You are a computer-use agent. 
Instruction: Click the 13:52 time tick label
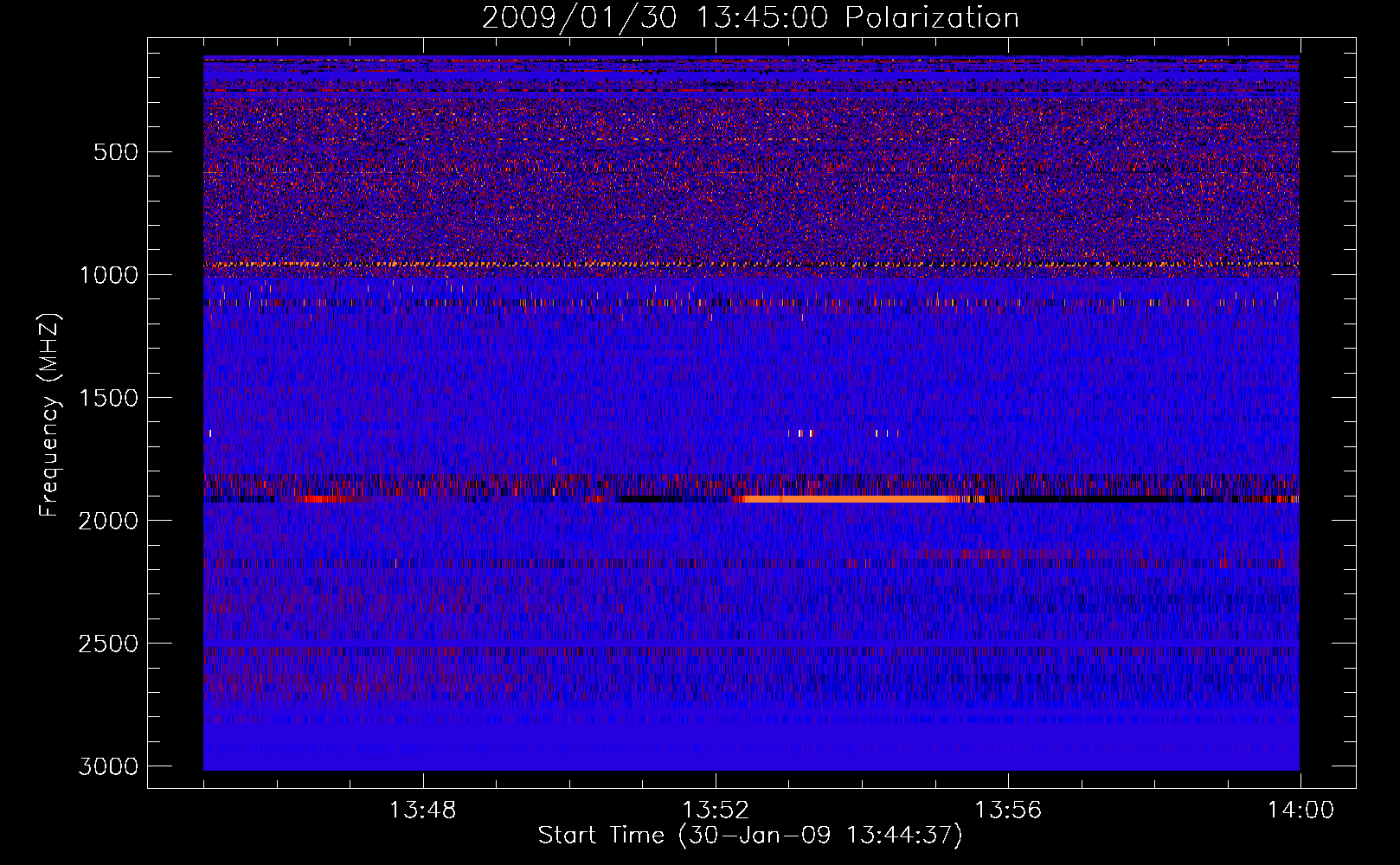[x=716, y=811]
